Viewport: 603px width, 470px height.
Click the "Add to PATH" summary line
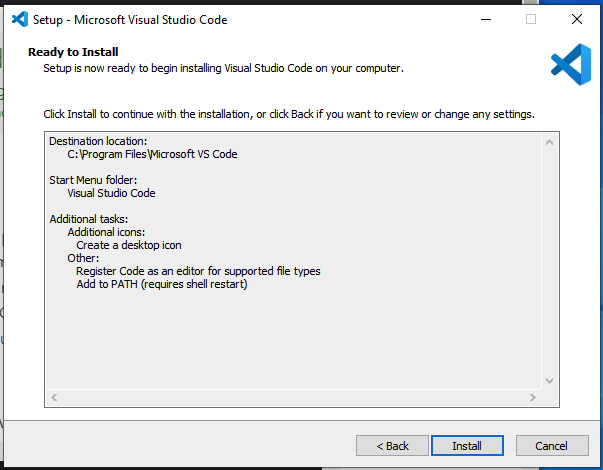click(x=162, y=284)
